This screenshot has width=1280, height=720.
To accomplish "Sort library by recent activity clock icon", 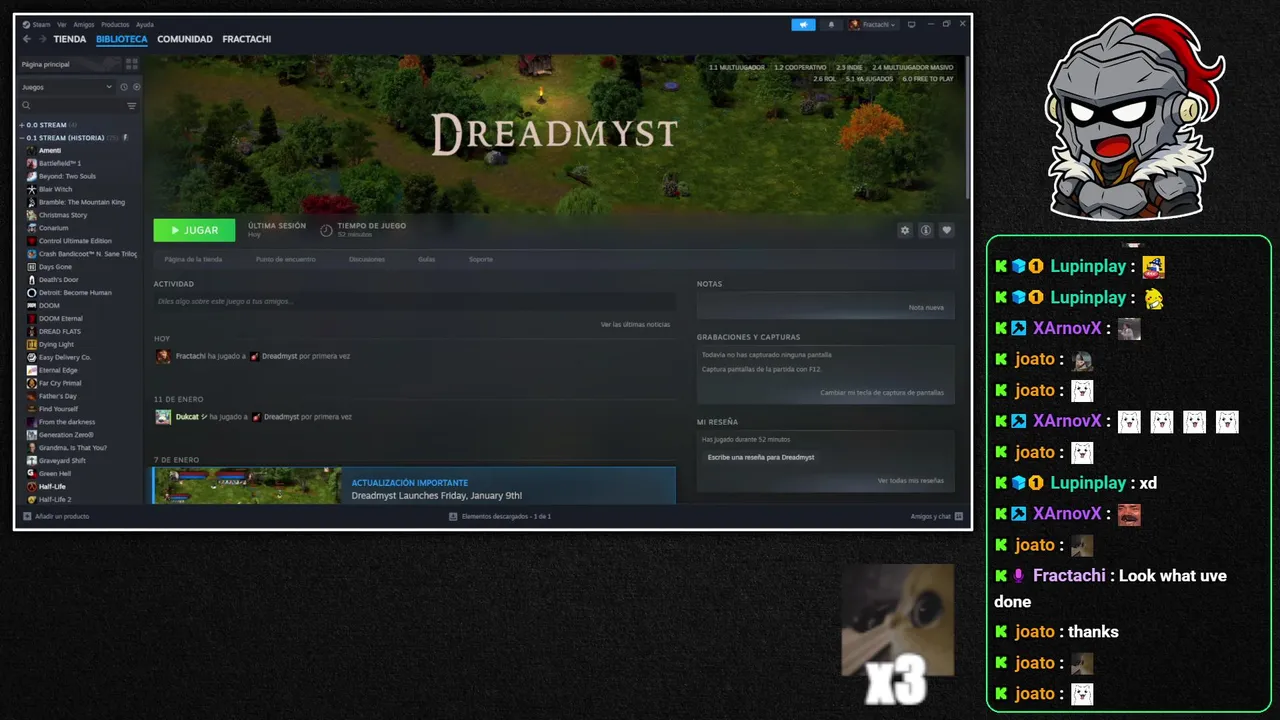I will [124, 87].
